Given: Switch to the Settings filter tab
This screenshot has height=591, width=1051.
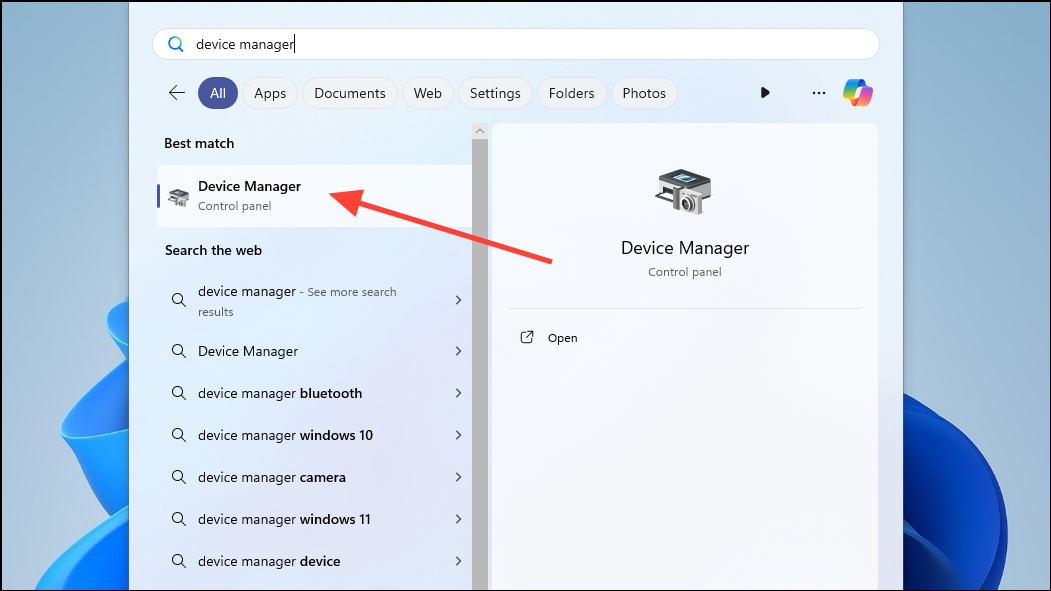Looking at the screenshot, I should click(495, 93).
